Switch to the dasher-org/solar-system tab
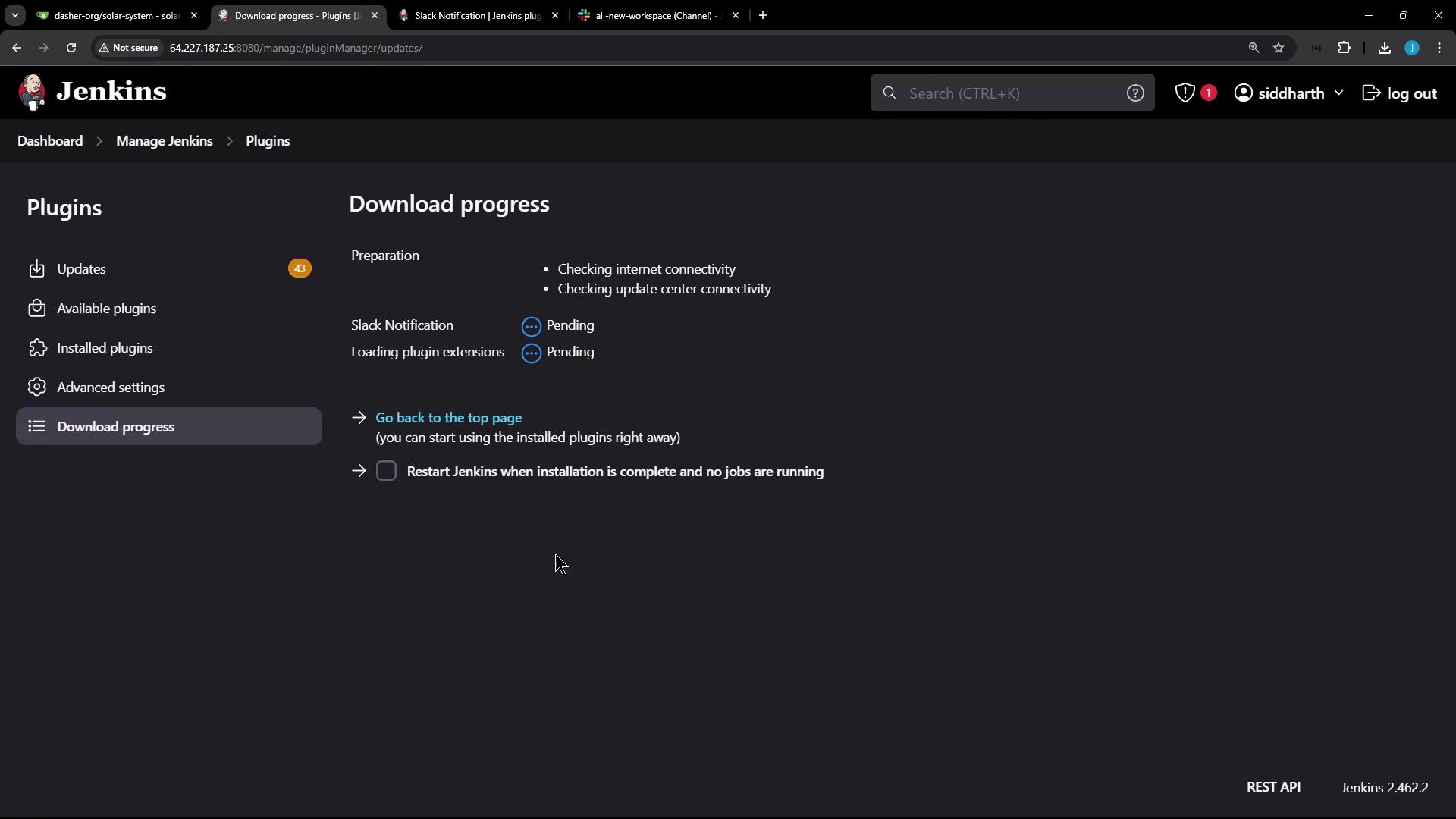Image resolution: width=1456 pixels, height=819 pixels. pyautogui.click(x=115, y=15)
